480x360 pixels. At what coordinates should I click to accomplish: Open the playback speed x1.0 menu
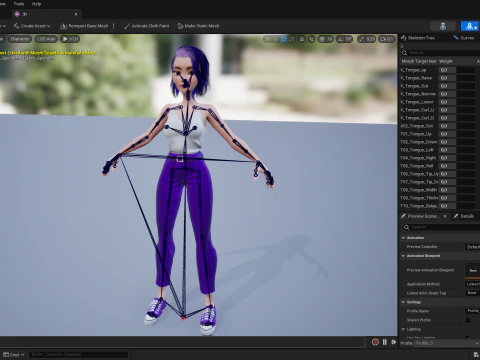point(70,39)
